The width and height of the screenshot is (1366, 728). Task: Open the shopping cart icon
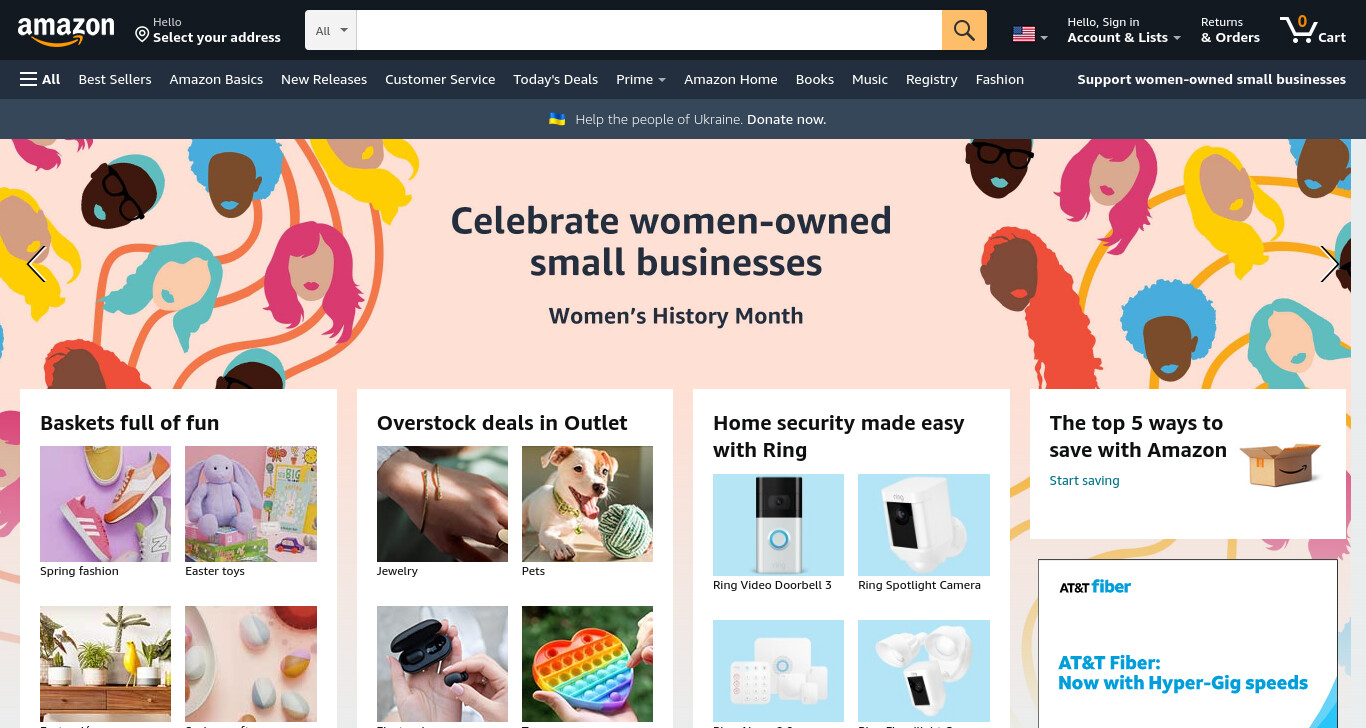(1313, 30)
